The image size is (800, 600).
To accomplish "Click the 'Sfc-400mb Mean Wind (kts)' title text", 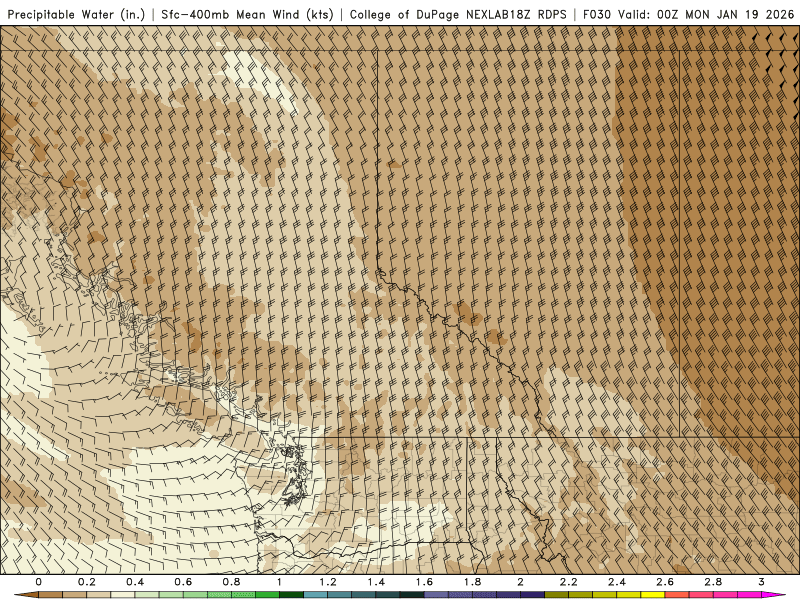I will (247, 14).
